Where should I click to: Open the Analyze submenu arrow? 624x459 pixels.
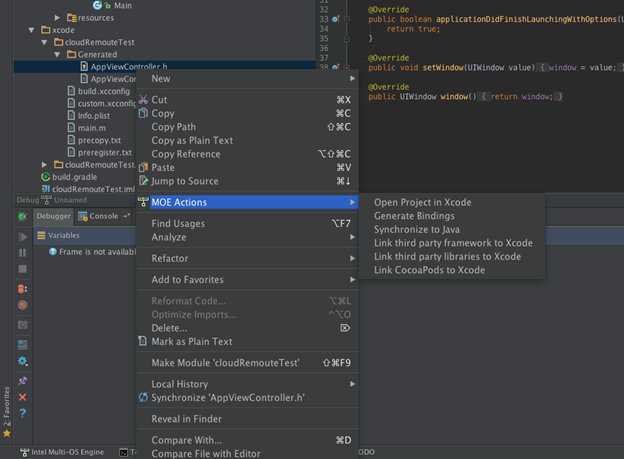click(352, 237)
